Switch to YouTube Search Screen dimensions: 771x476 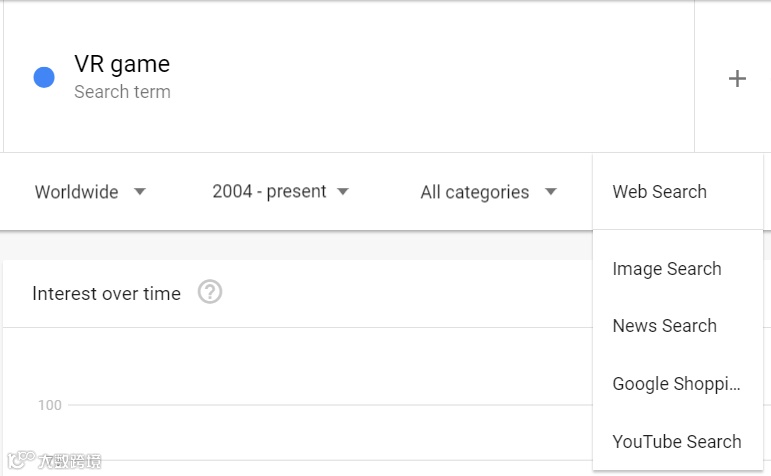[677, 442]
